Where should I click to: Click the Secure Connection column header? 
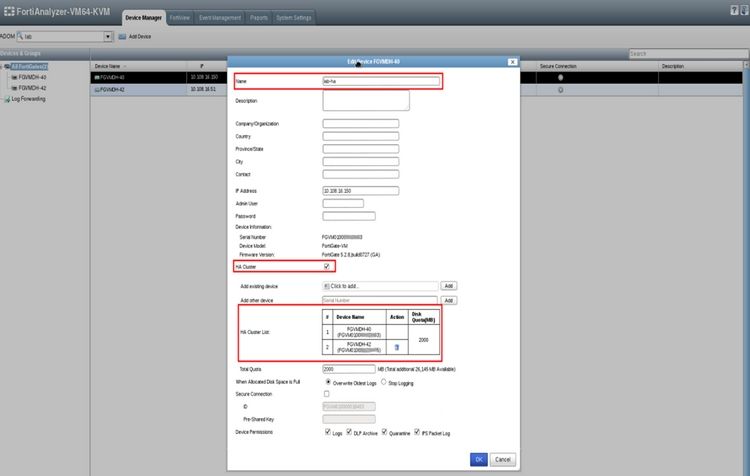point(558,66)
